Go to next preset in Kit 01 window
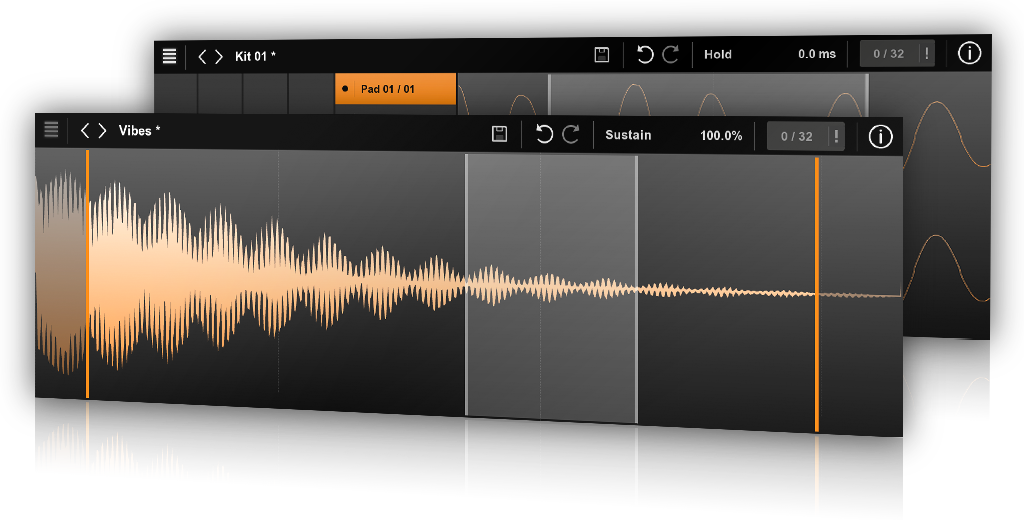 pos(219,57)
